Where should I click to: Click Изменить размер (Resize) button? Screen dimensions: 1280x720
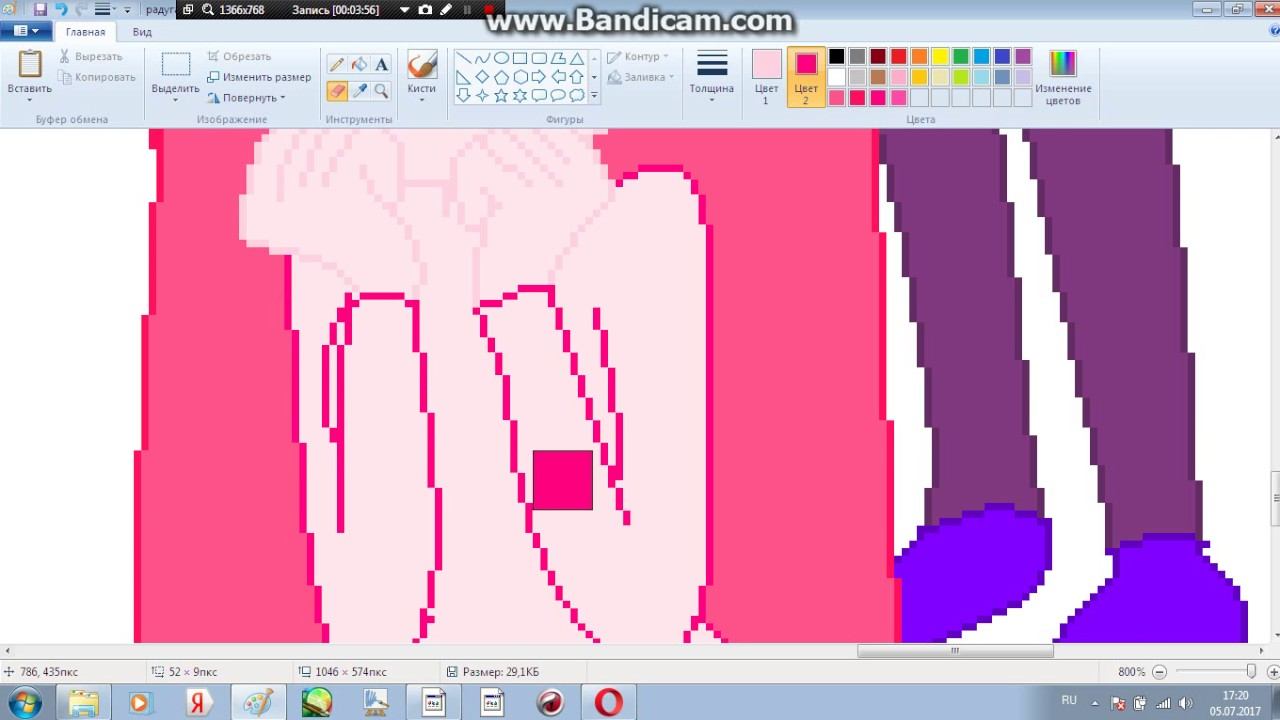click(259, 77)
